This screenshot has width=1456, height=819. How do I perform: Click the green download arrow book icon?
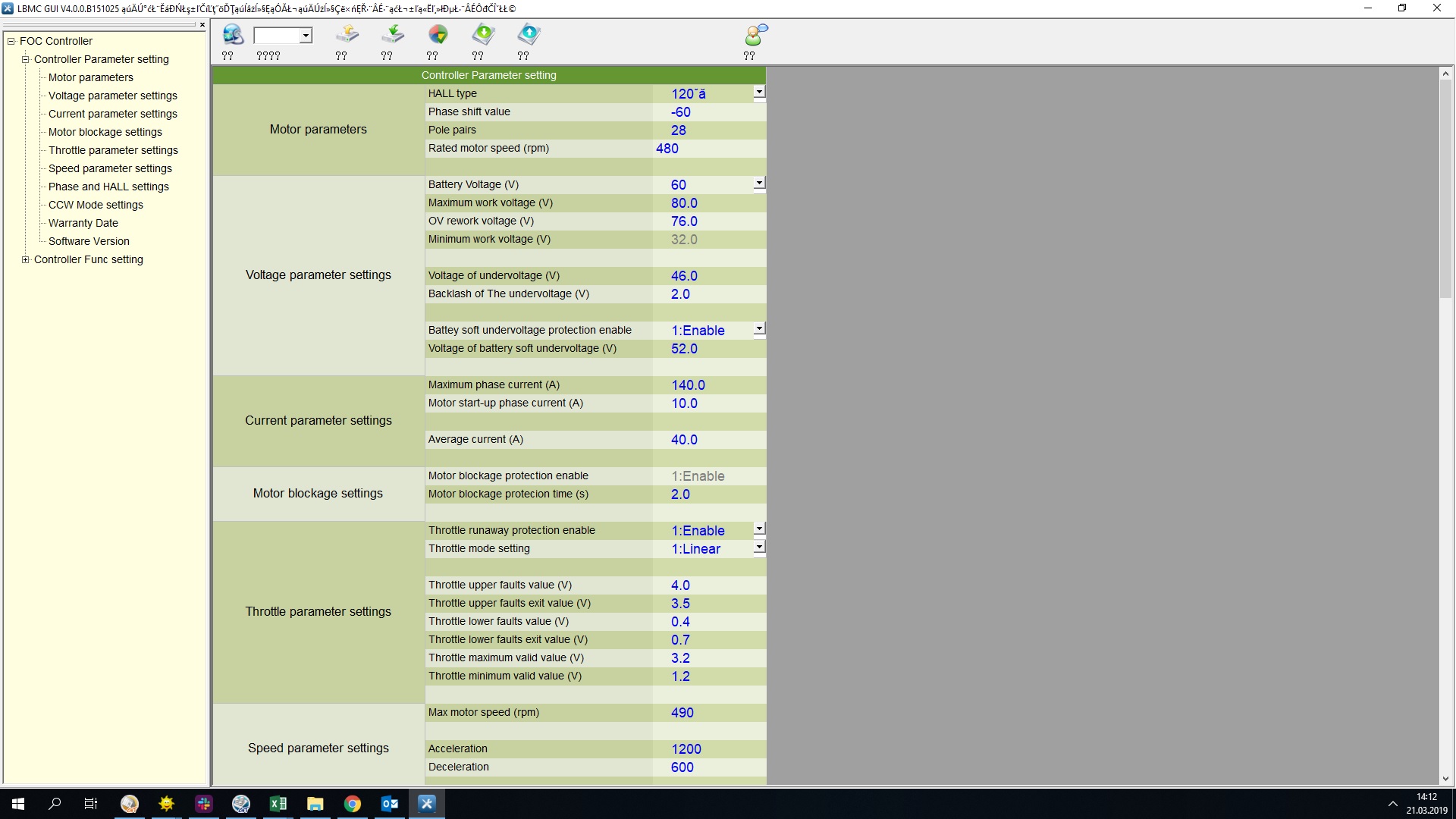pos(483,35)
